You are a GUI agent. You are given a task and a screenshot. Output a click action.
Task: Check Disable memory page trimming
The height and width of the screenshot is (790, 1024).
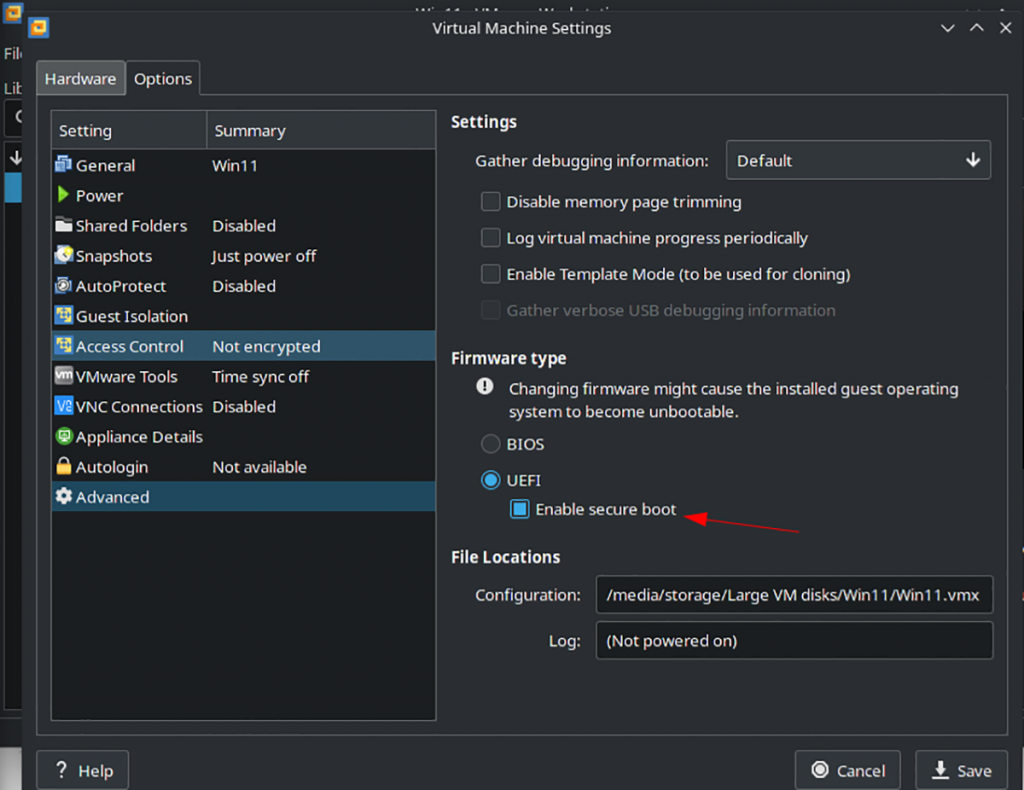pos(490,201)
